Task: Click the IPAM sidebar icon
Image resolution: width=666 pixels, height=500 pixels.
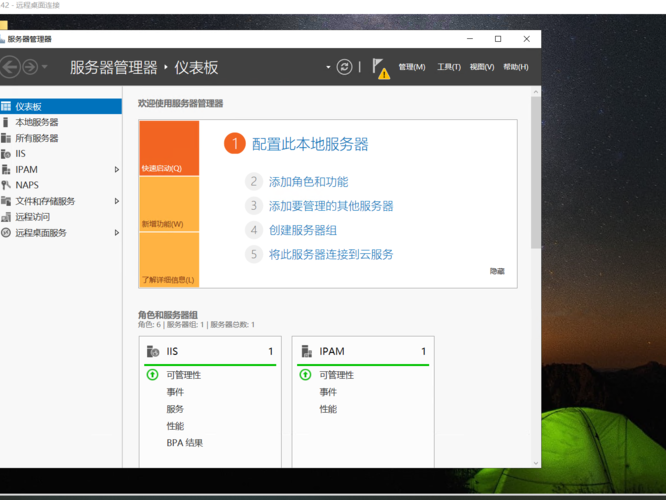Action: pos(6,169)
